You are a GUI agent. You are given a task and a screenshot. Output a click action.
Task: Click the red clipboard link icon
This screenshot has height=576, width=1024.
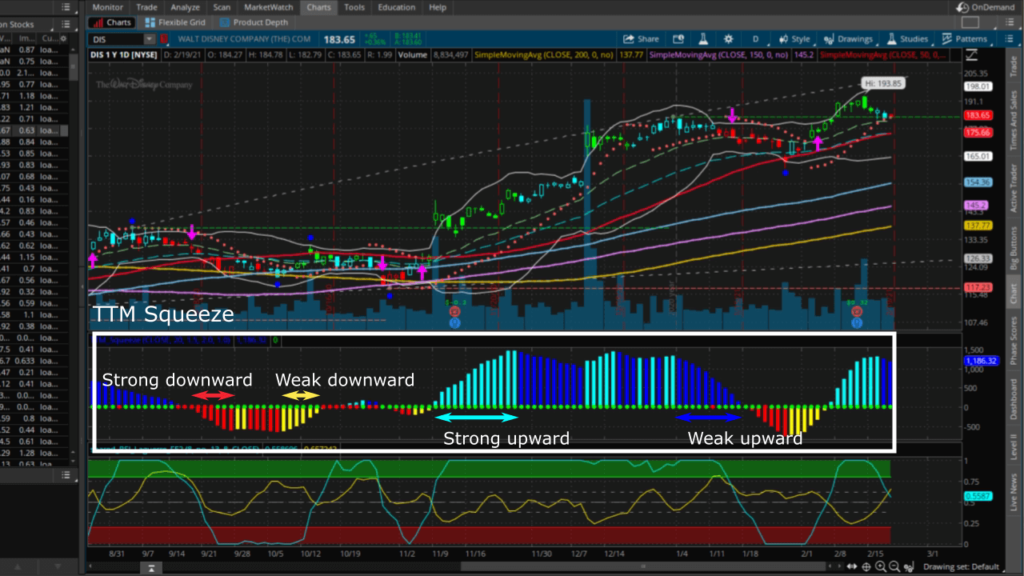point(164,39)
